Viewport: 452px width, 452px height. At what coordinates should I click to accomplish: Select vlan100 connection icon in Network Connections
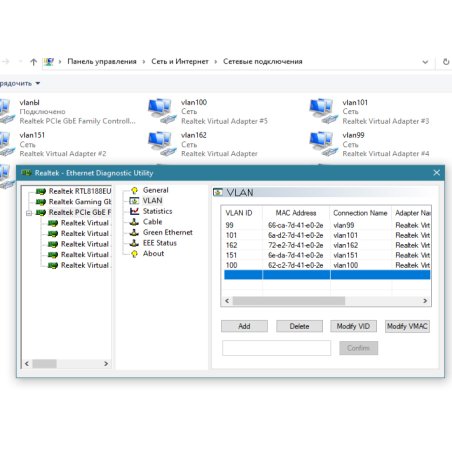[x=162, y=111]
